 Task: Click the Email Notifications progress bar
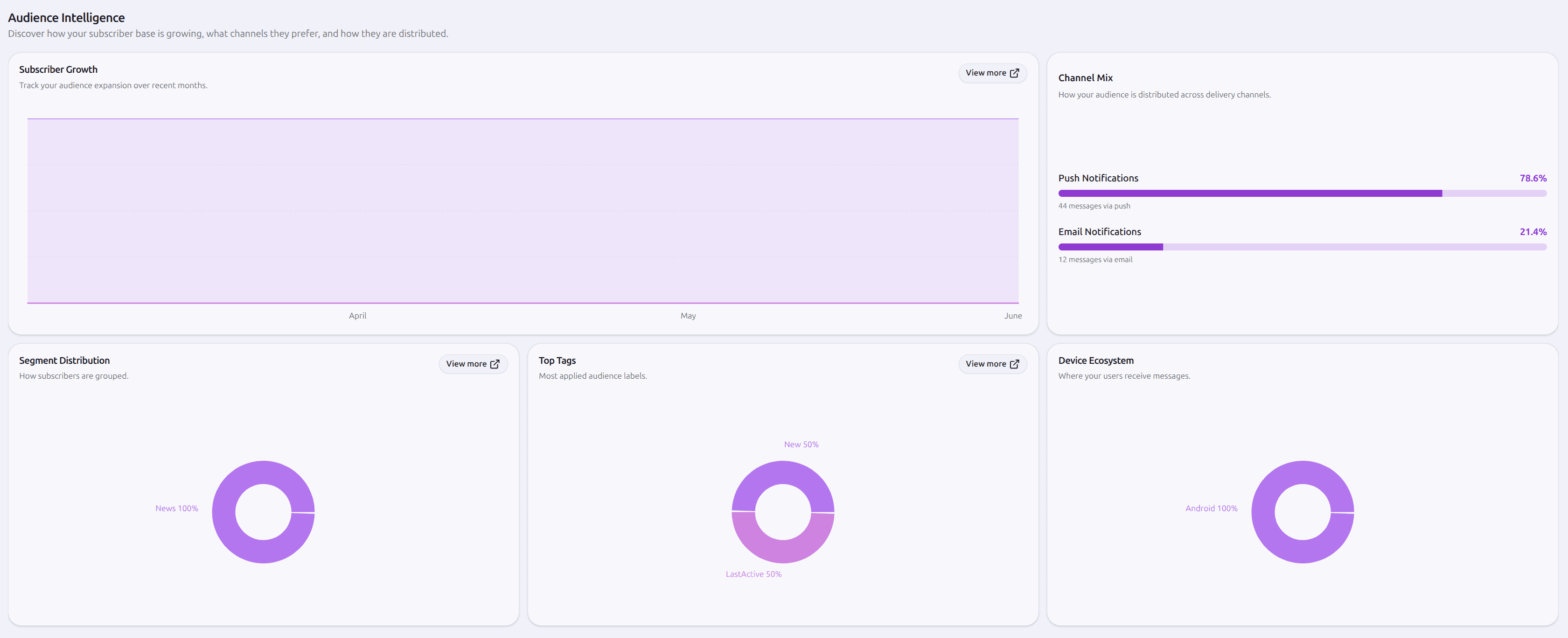pyautogui.click(x=1302, y=247)
